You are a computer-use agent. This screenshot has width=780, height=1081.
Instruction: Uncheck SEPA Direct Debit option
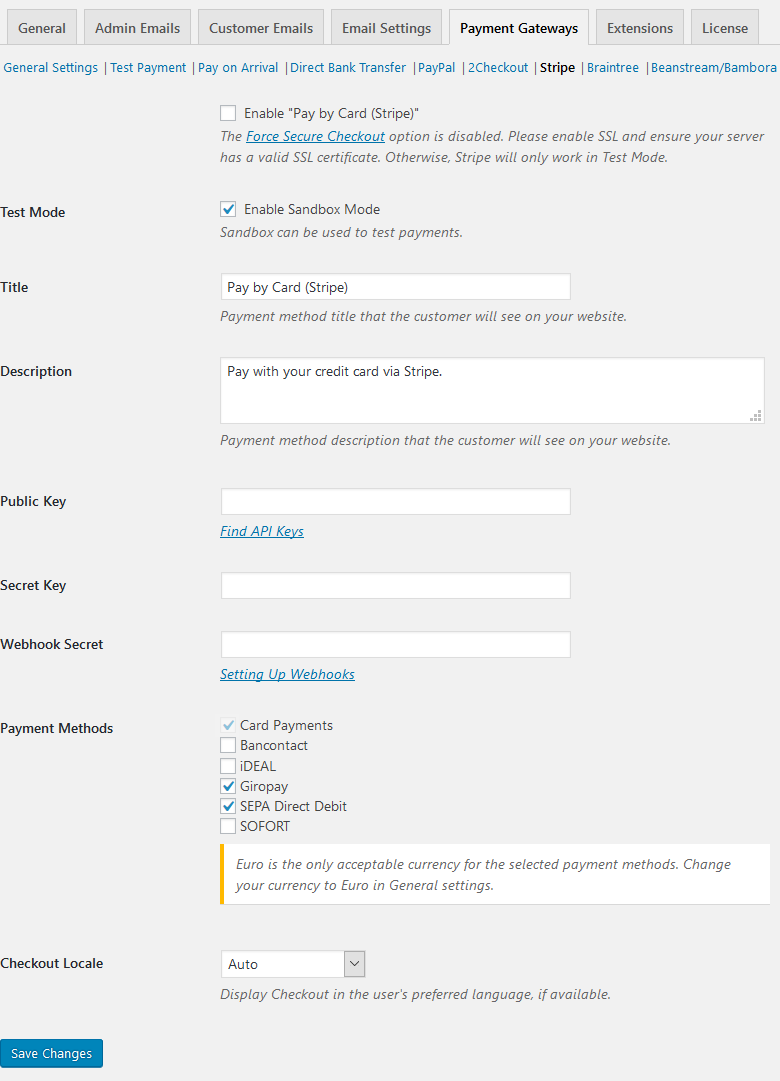(x=228, y=807)
